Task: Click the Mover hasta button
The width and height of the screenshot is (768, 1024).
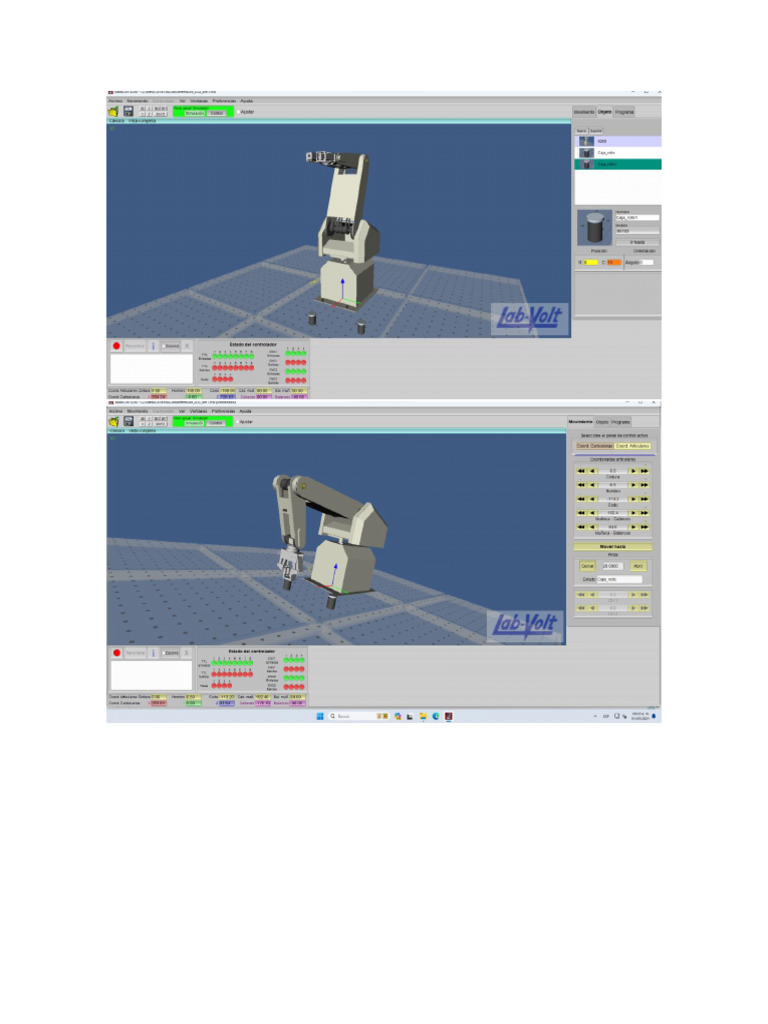Action: (x=613, y=547)
